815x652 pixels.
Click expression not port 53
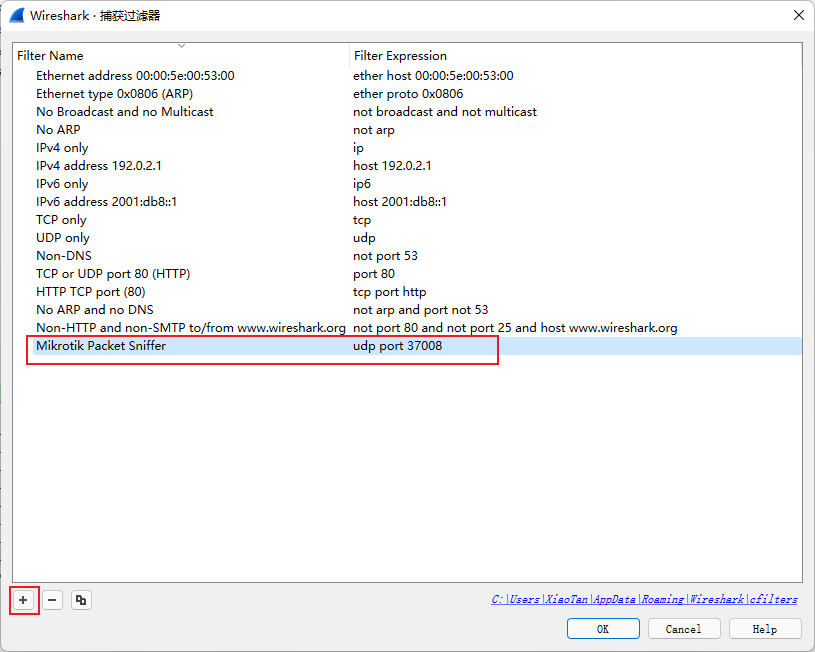click(385, 256)
